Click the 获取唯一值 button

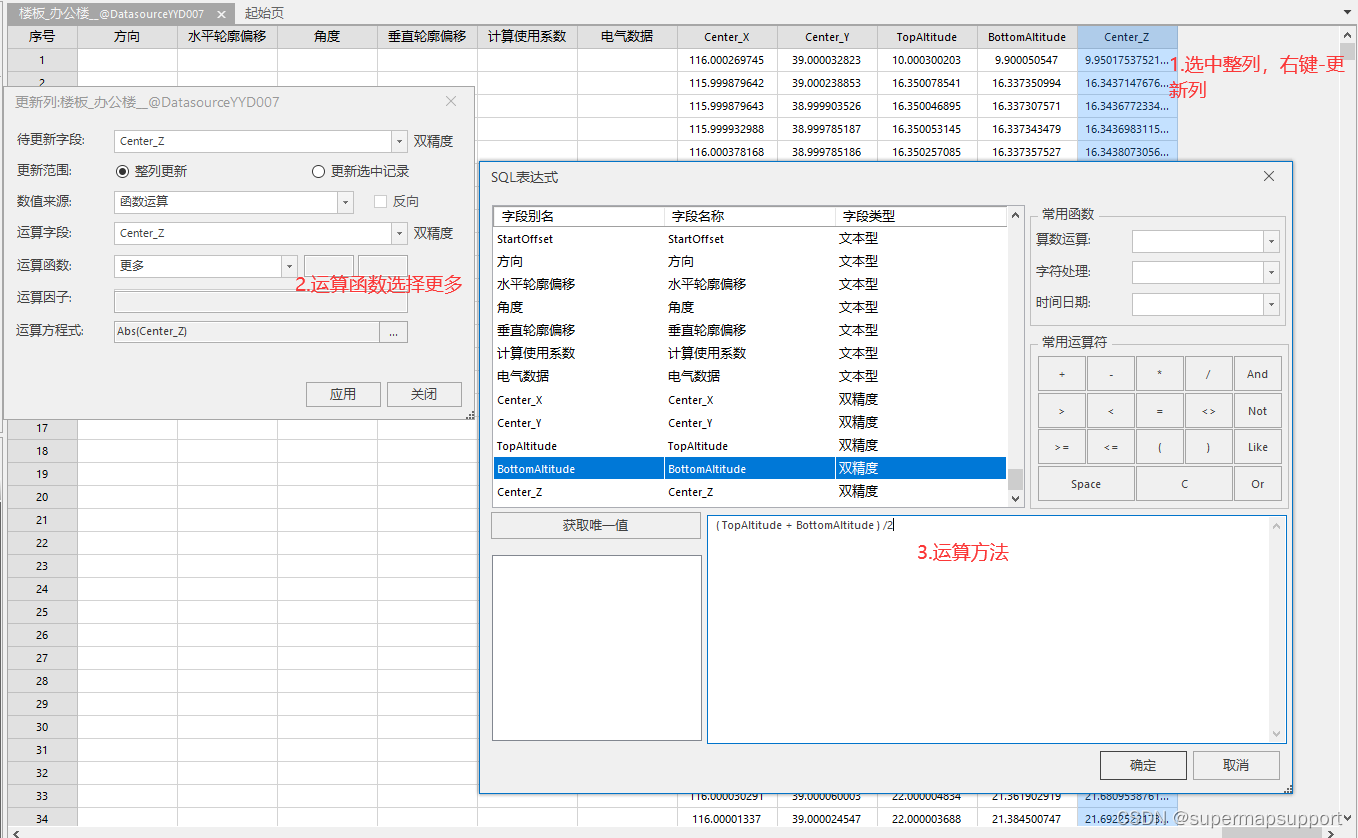click(595, 524)
